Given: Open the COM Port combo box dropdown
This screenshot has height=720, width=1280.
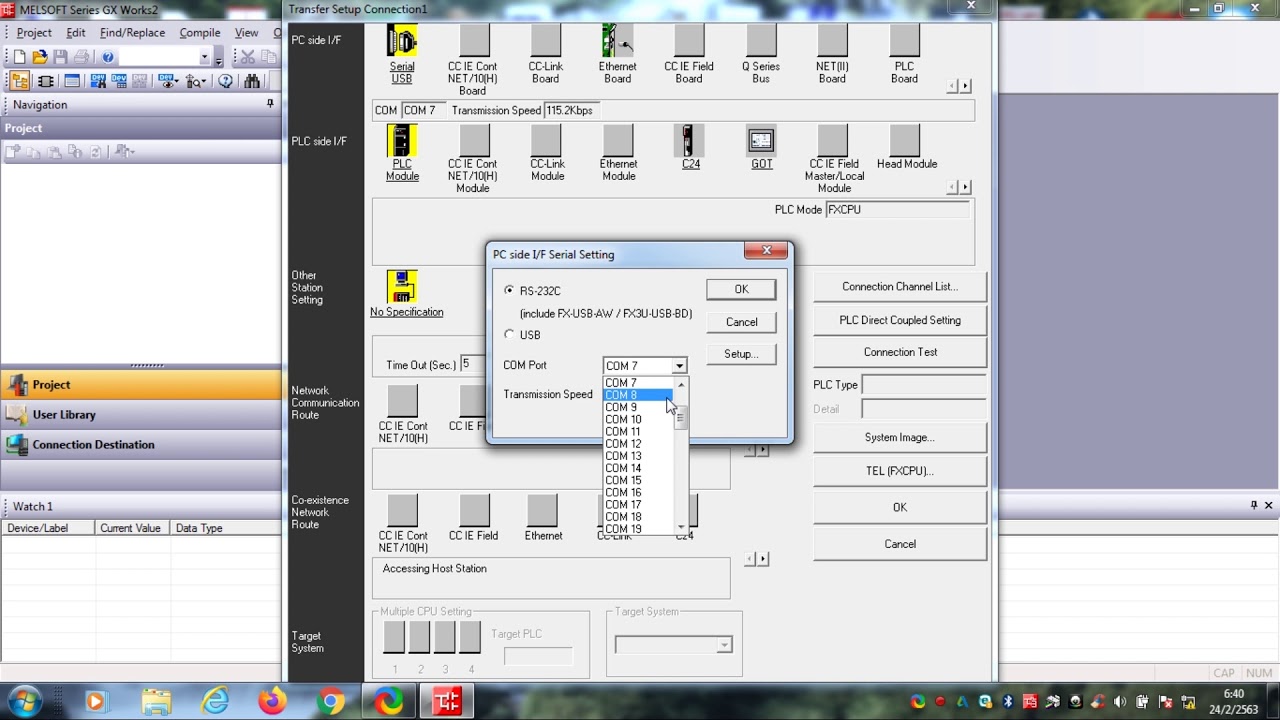Looking at the screenshot, I should (679, 366).
